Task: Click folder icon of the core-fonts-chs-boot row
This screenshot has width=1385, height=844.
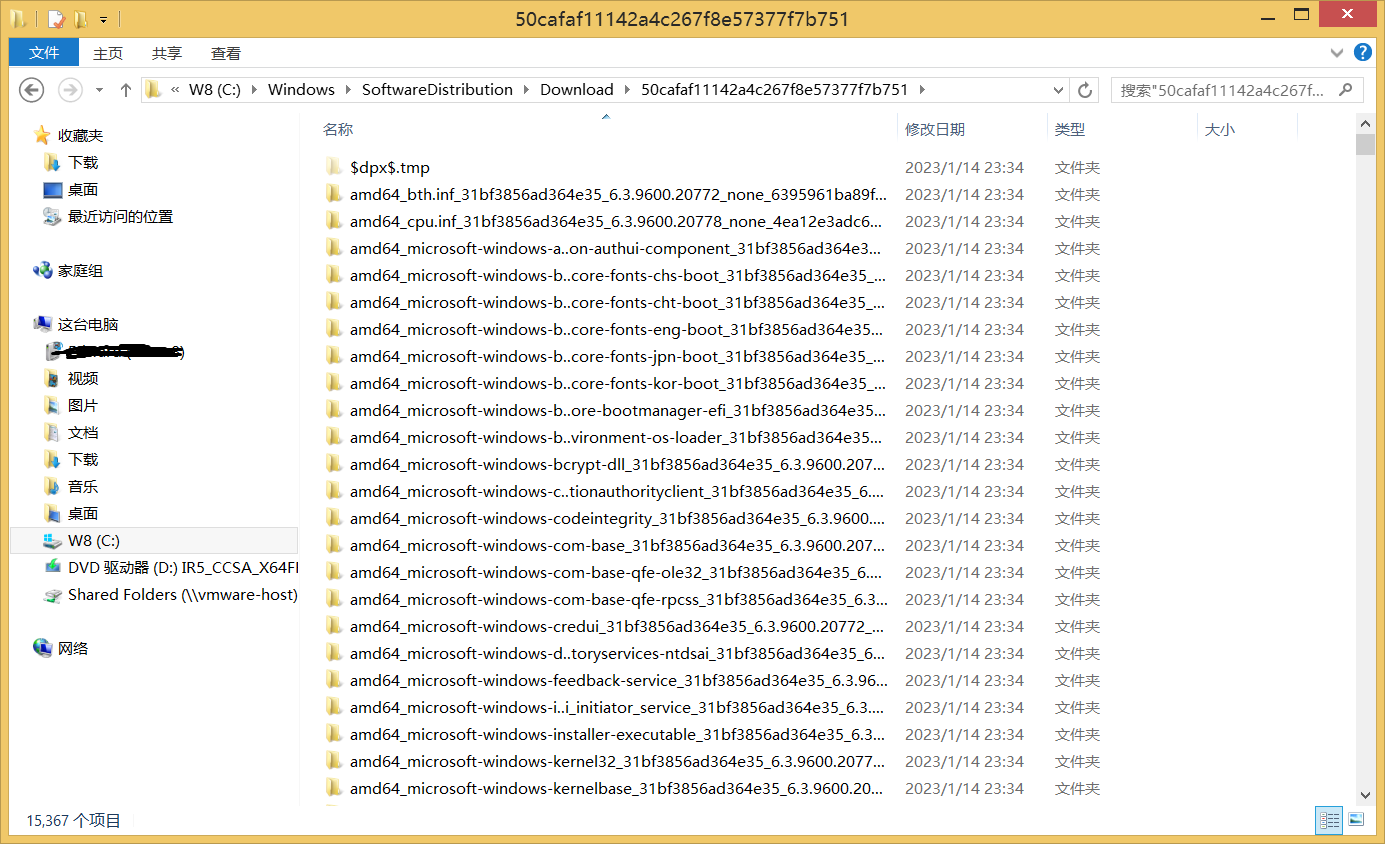Action: coord(334,275)
